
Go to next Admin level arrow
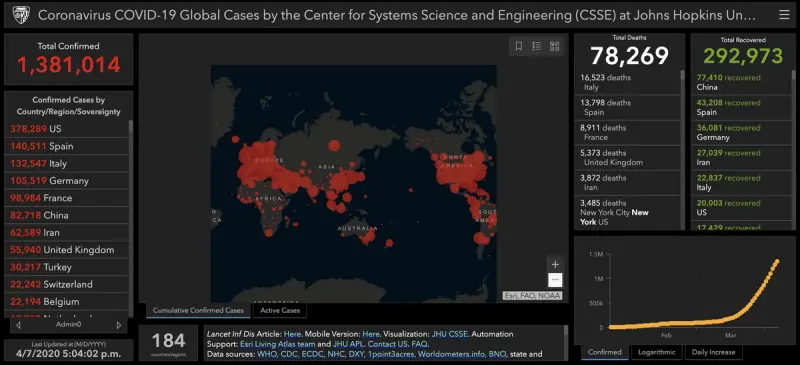[x=119, y=325]
